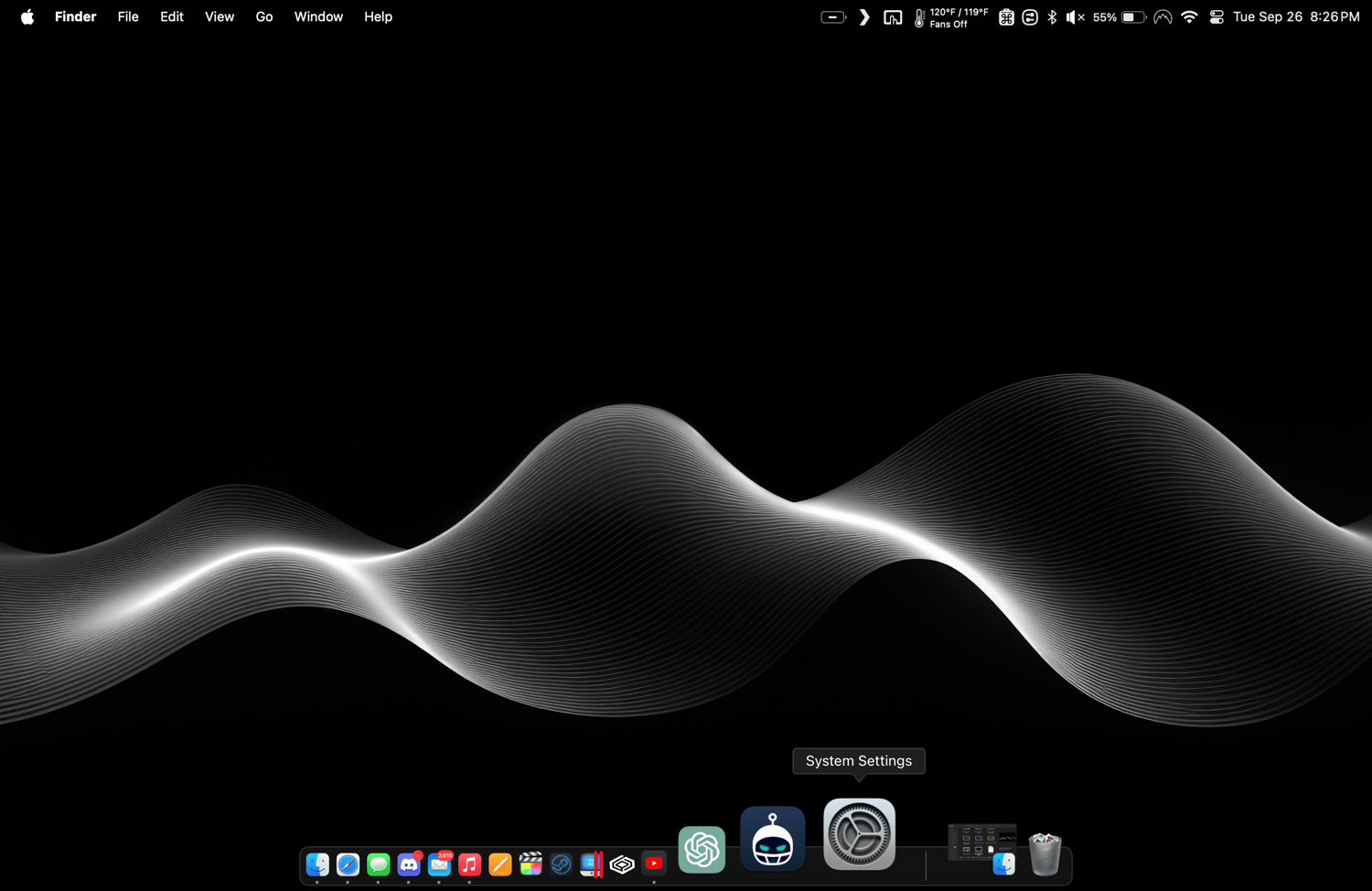Open Control Center from the menu bar
The image size is (1372, 891).
coord(1217,17)
